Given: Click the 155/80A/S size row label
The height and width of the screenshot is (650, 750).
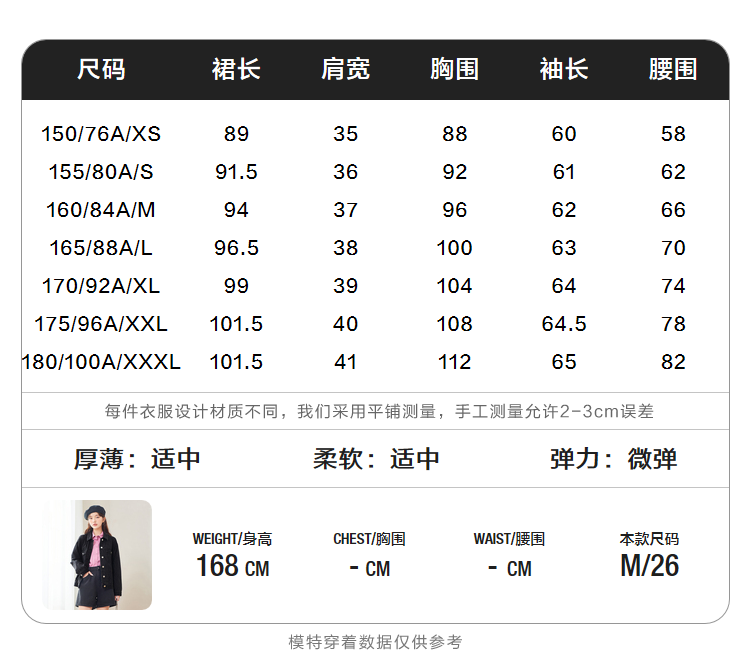Looking at the screenshot, I should [101, 172].
